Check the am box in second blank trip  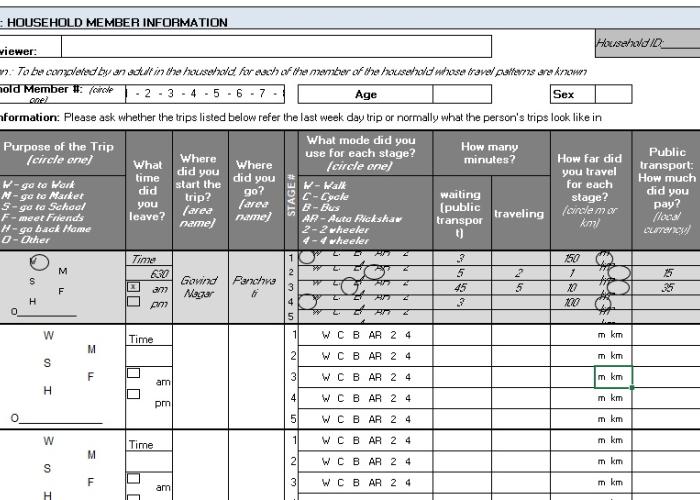tap(133, 478)
